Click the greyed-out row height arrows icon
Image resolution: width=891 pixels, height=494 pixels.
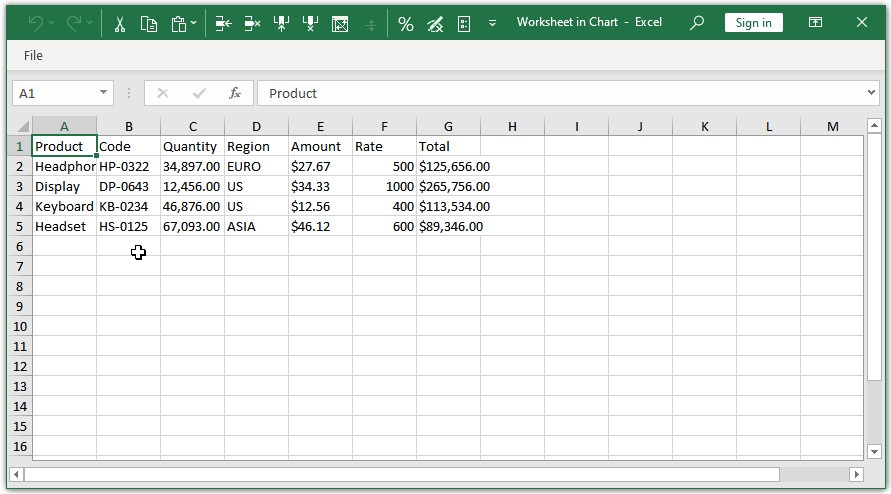click(370, 24)
